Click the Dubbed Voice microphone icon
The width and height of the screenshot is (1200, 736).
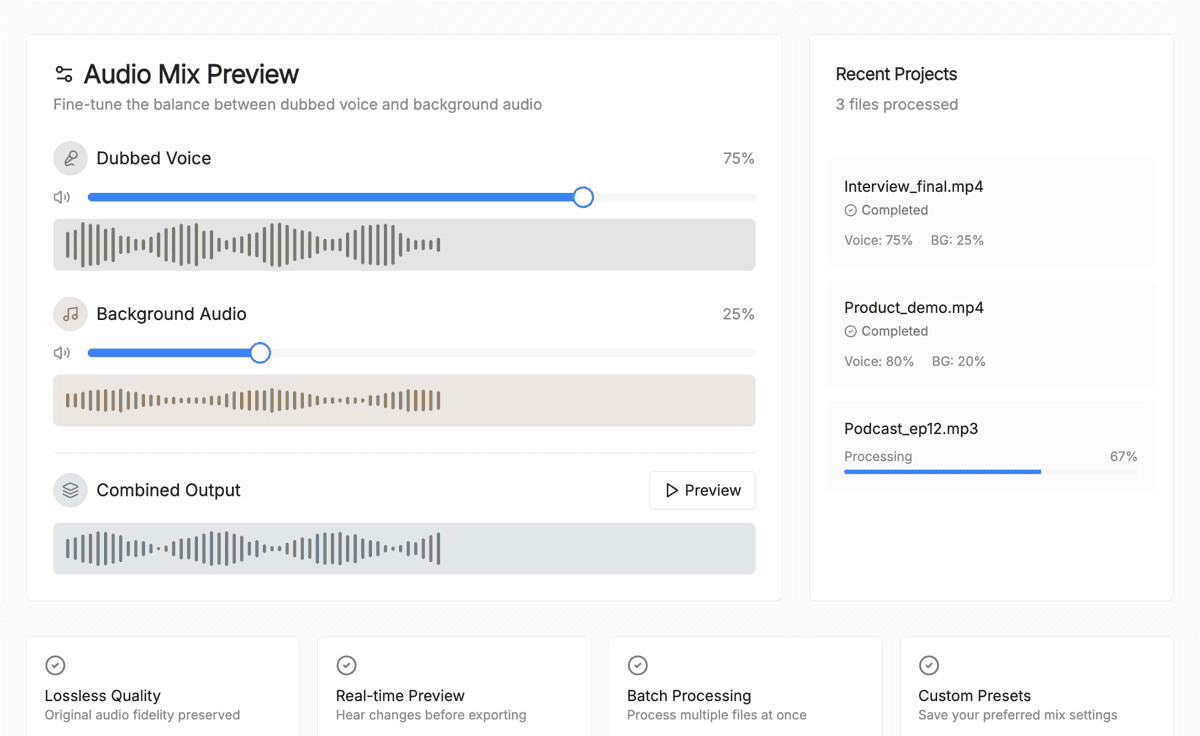68,157
